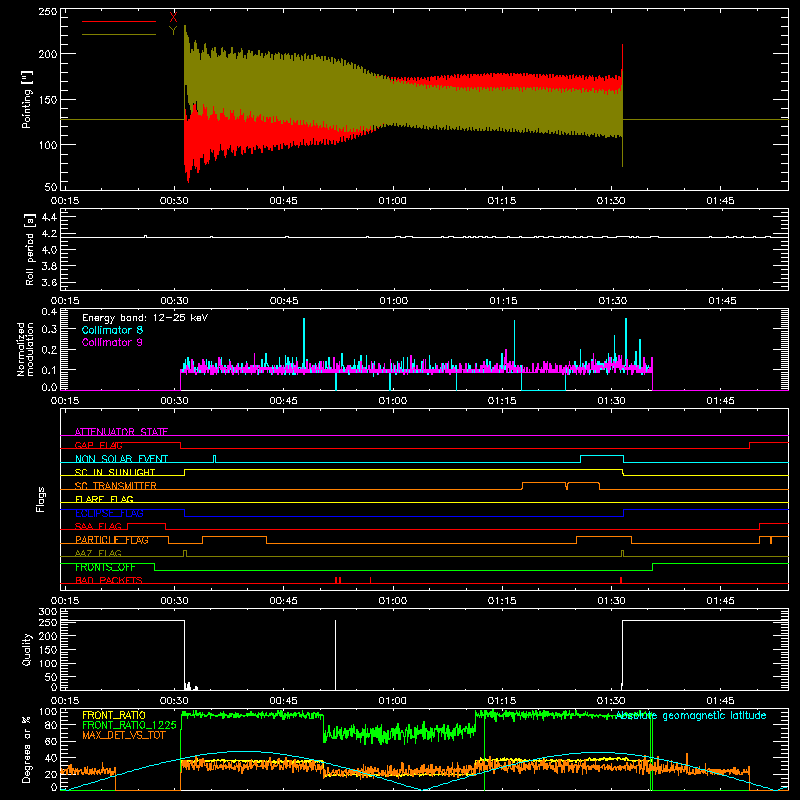
Task: Click 00:30 time label under Roll period plot
Action: tap(174, 301)
